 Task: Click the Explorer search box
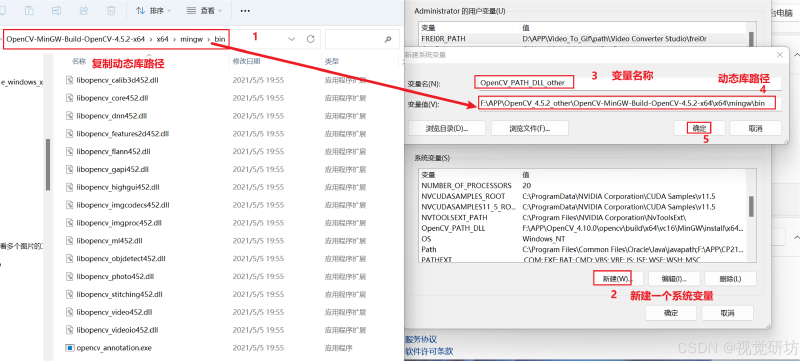(361, 39)
